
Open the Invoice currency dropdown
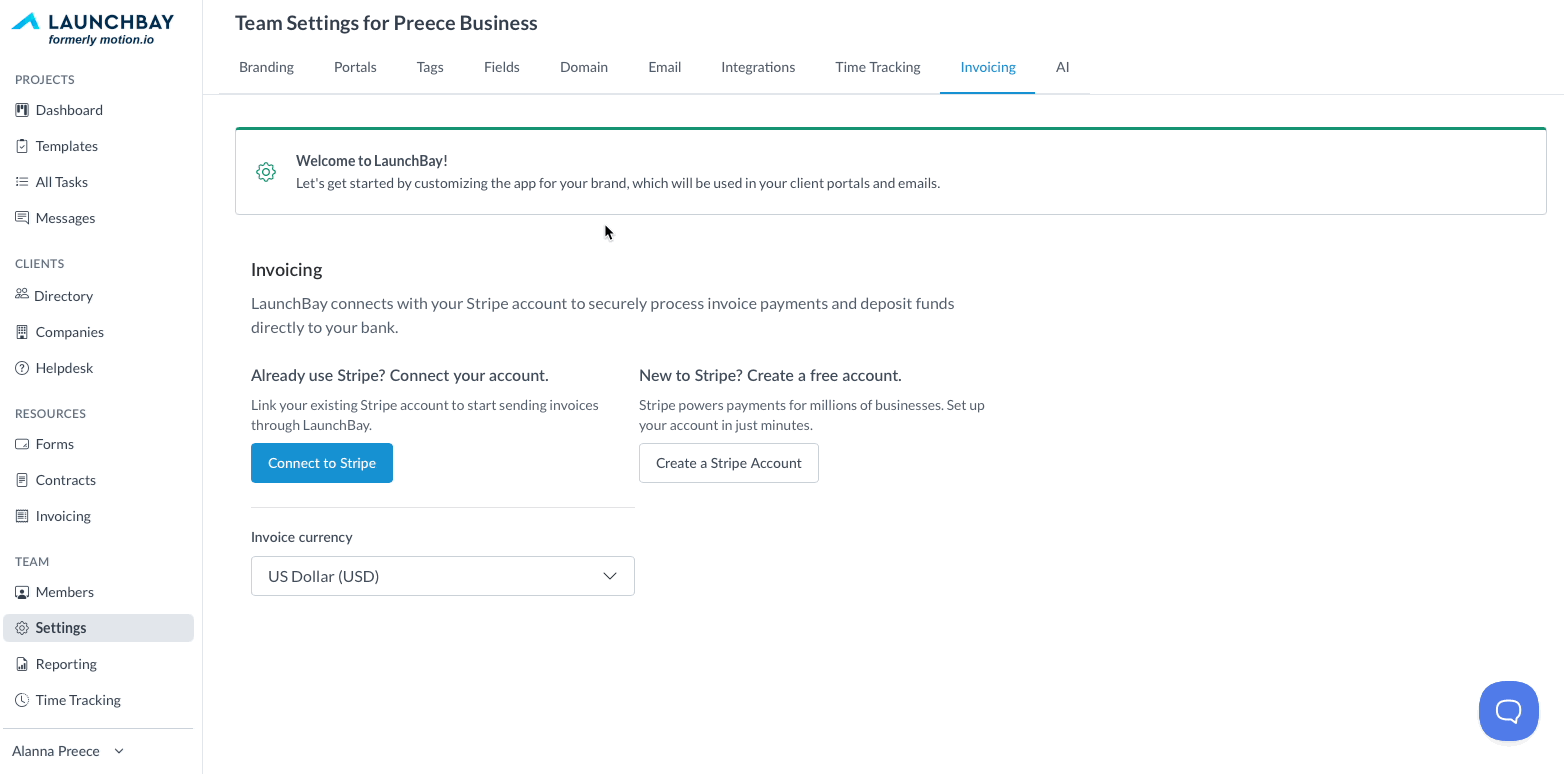click(443, 576)
